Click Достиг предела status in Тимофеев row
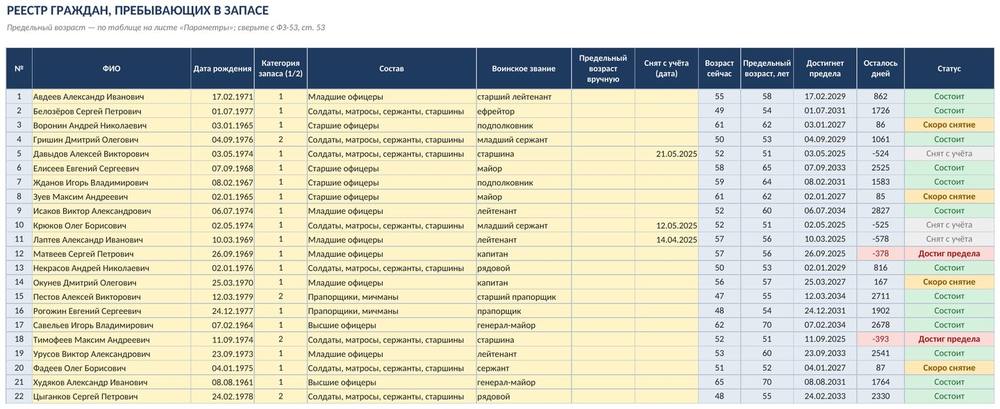The height and width of the screenshot is (409, 1000). click(x=949, y=339)
